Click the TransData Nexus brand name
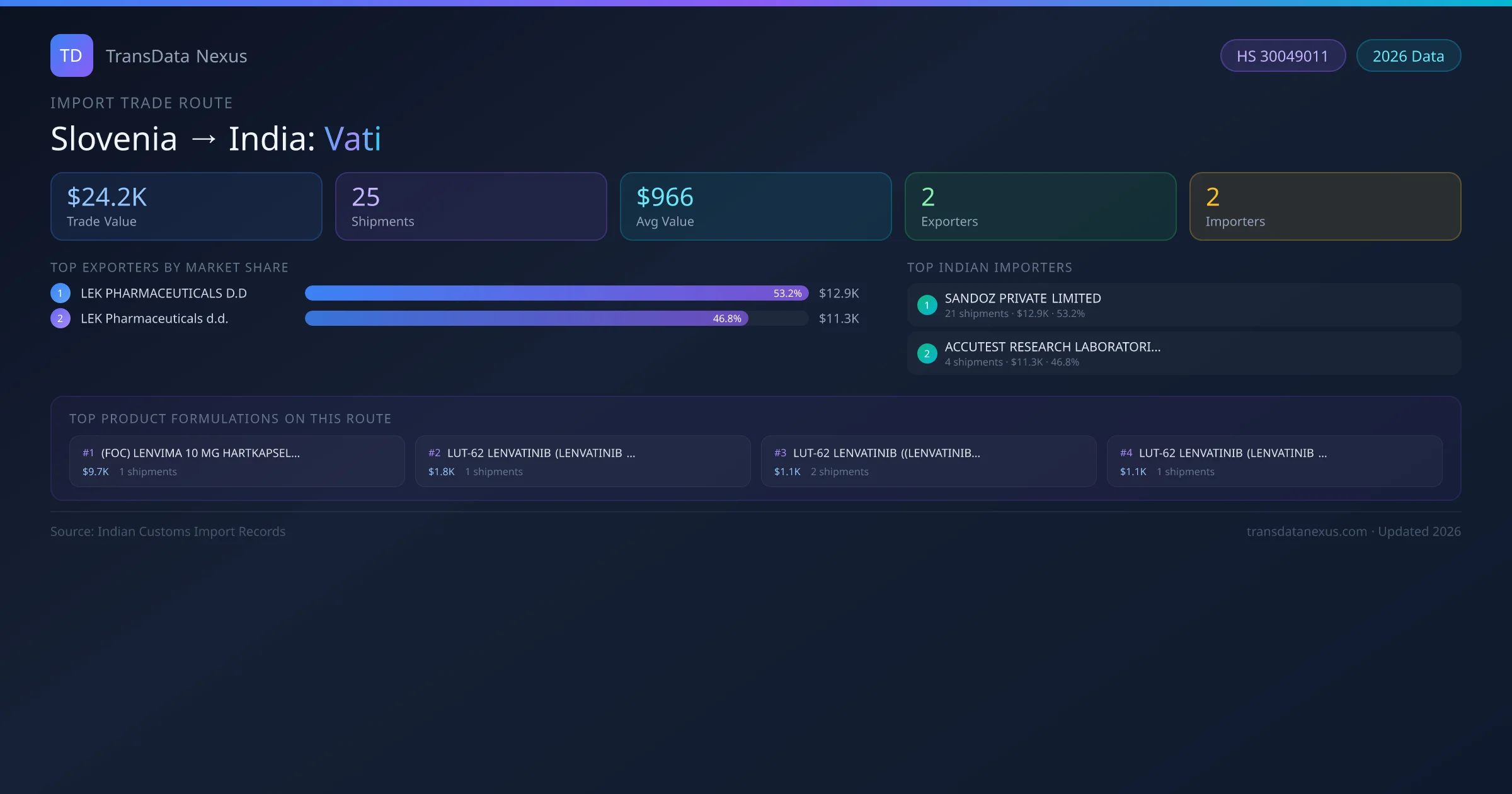This screenshot has height=794, width=1512. tap(176, 56)
